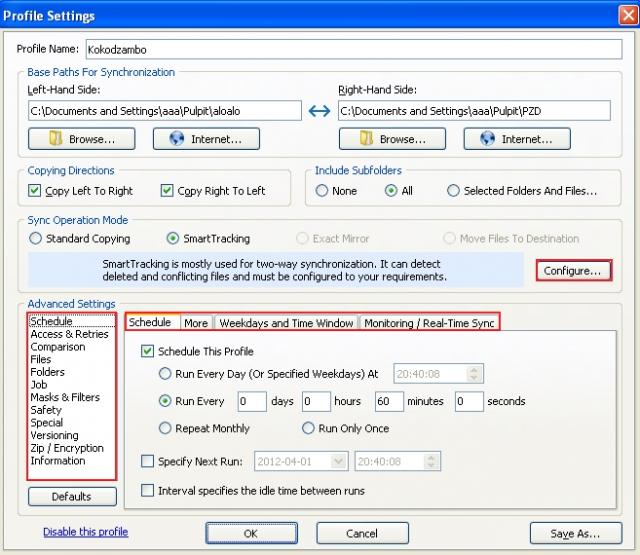Switch to Weekdays and Time Window tab

coord(286,323)
